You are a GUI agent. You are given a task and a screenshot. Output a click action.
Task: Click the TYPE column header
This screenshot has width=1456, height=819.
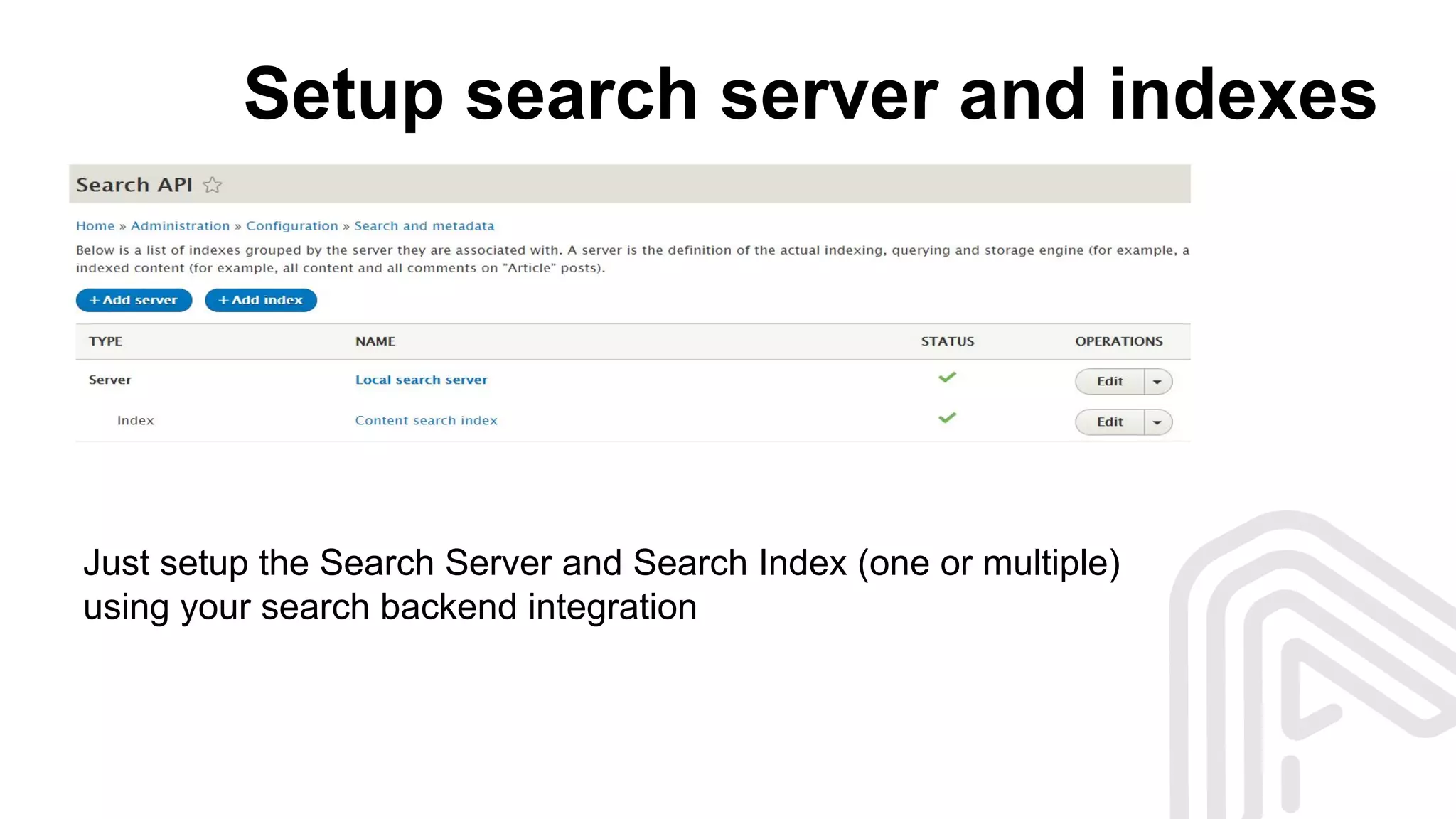pos(105,341)
